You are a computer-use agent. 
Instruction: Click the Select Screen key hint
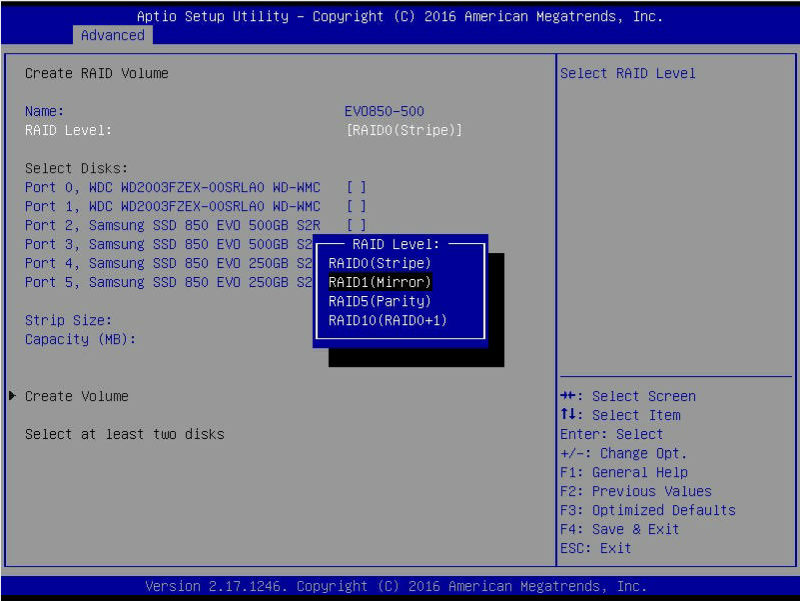tap(628, 396)
